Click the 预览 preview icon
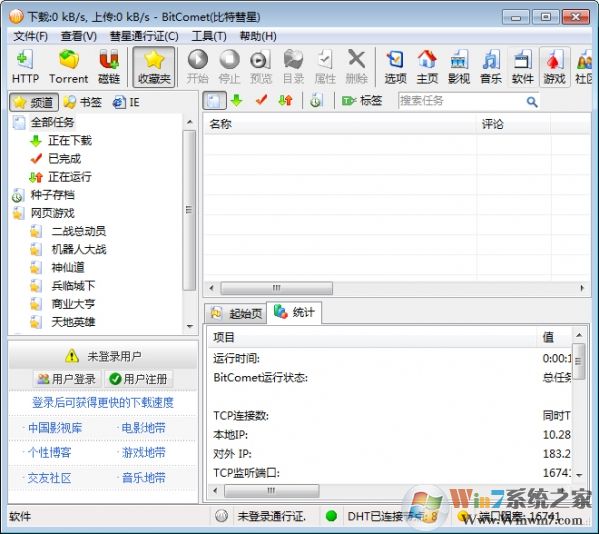The width and height of the screenshot is (599, 534). click(x=261, y=67)
